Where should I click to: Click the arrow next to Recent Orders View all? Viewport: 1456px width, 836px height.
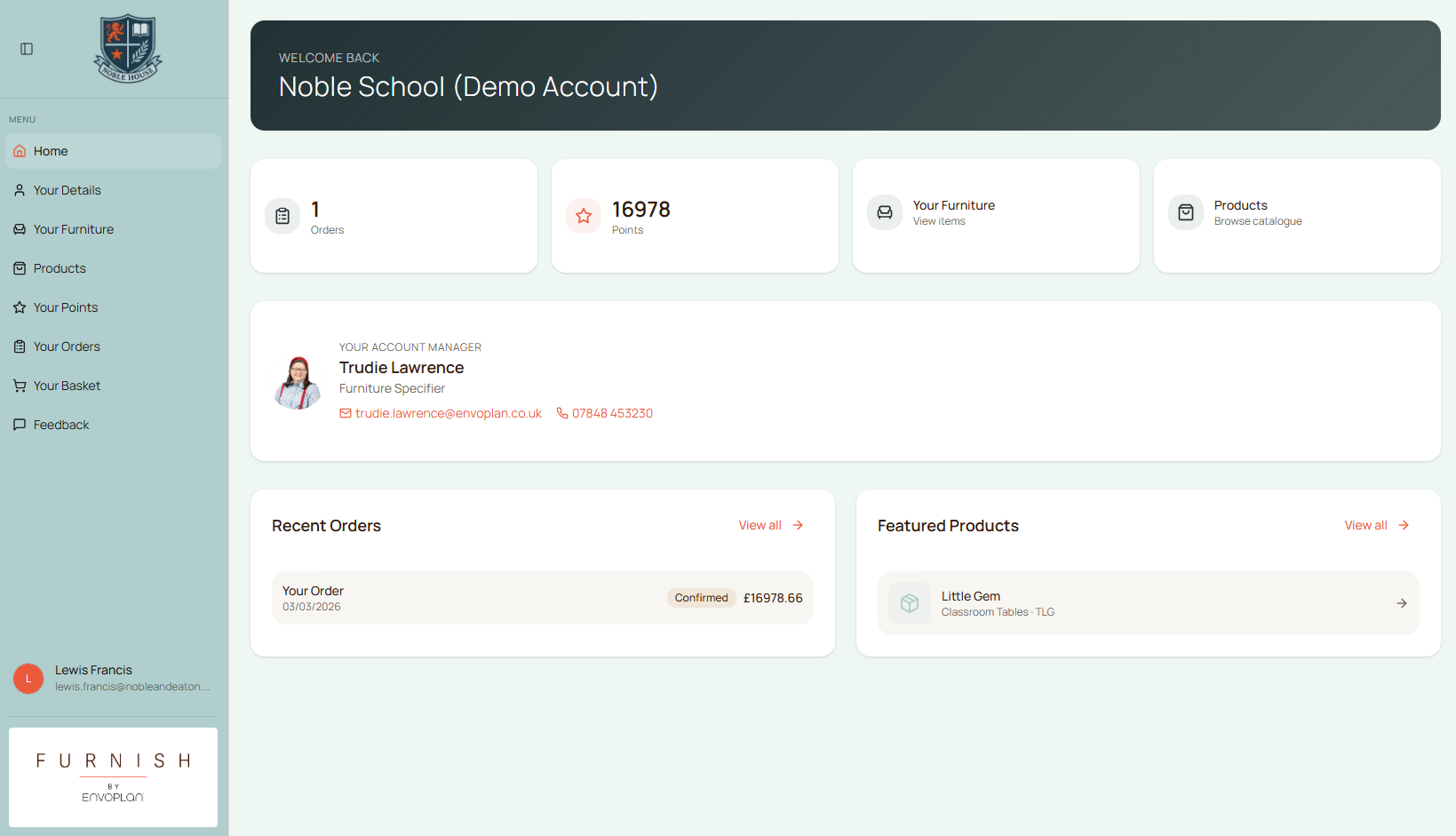coord(798,525)
